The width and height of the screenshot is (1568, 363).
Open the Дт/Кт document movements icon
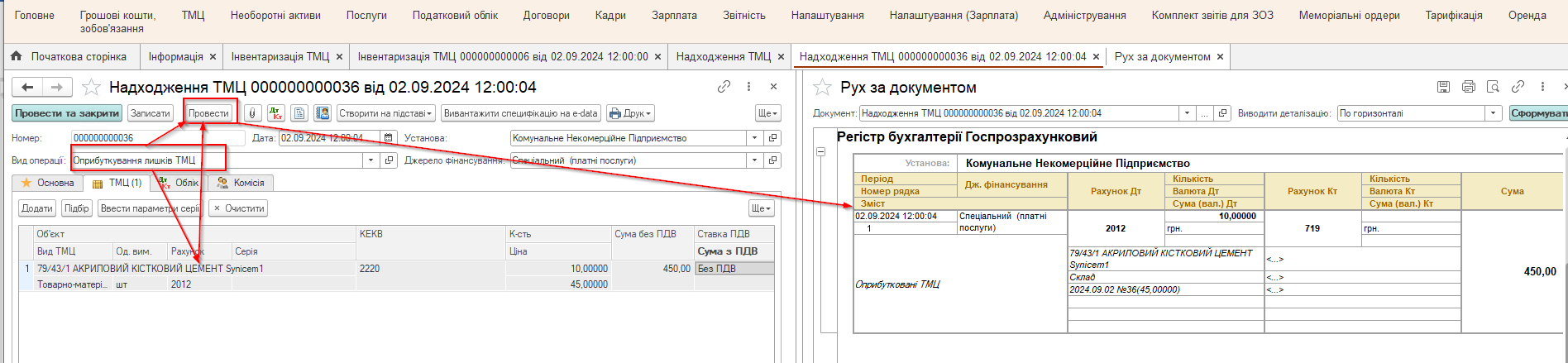pos(276,113)
